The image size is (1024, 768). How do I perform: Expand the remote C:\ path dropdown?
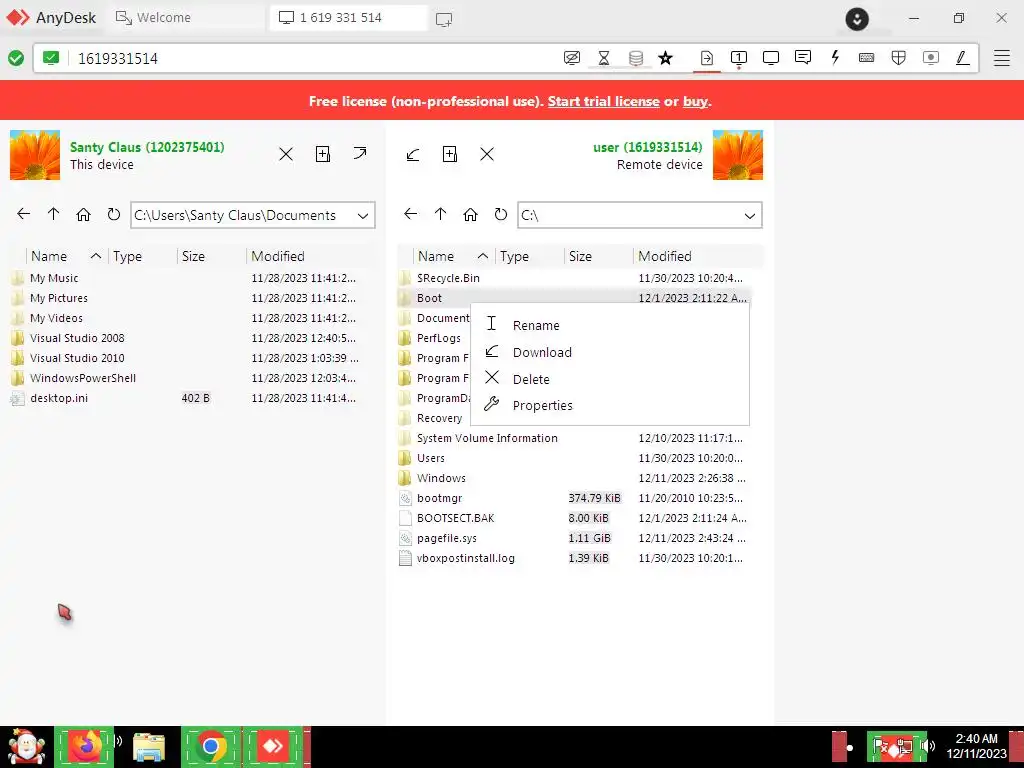pyautogui.click(x=750, y=216)
